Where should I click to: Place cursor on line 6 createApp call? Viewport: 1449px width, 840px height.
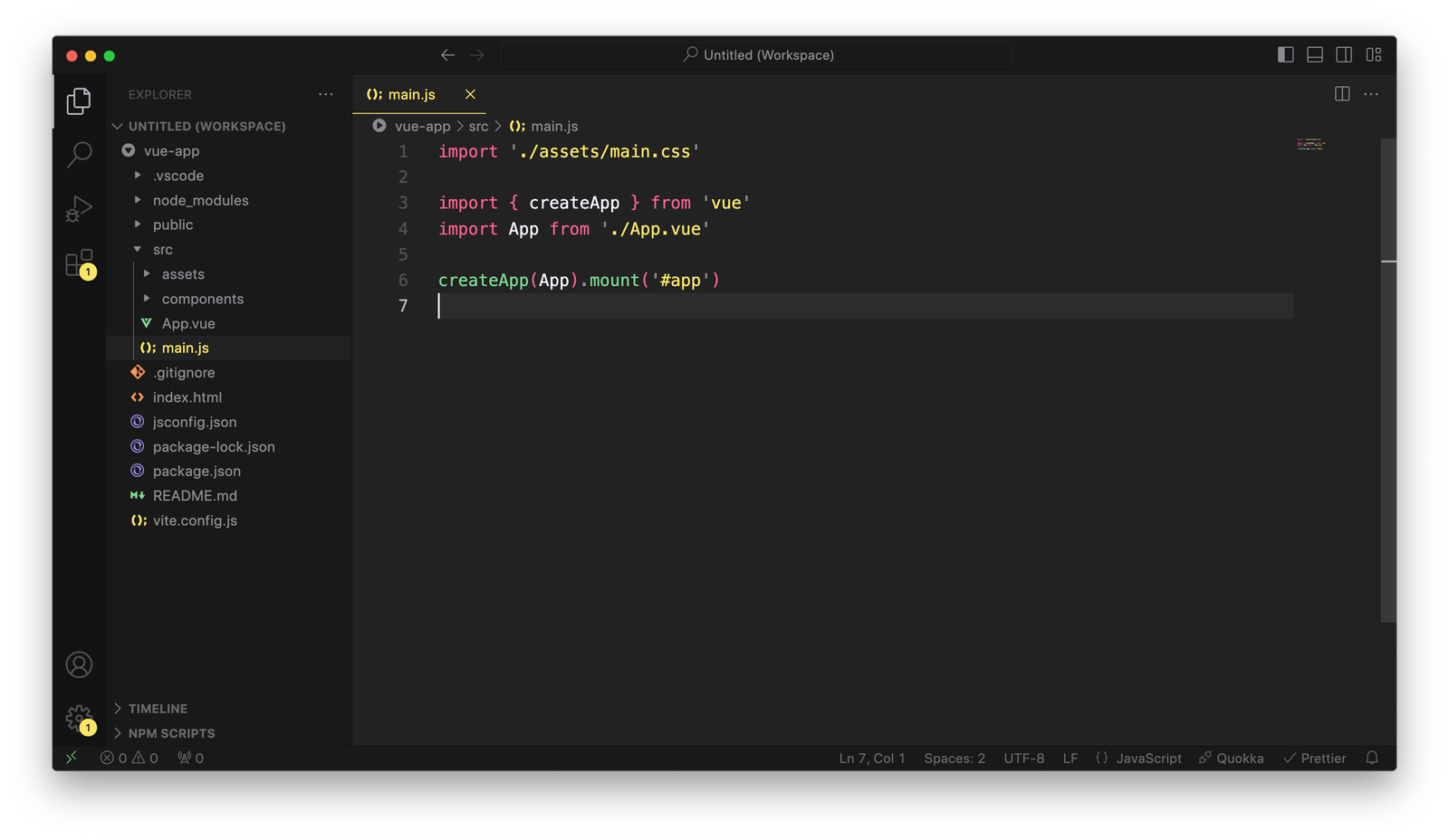click(x=579, y=281)
